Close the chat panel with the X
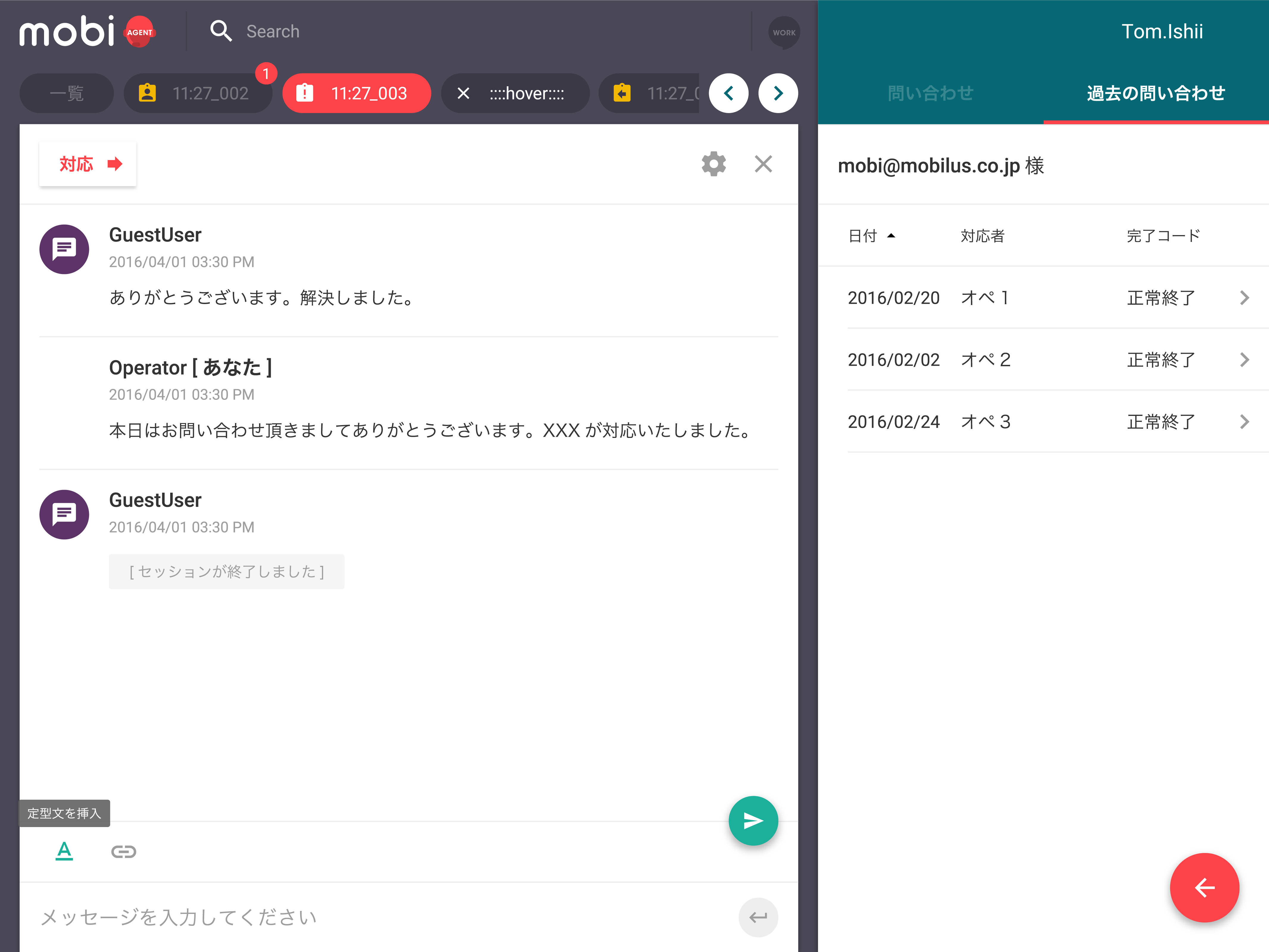Screen dimensions: 1269x952 (763, 164)
